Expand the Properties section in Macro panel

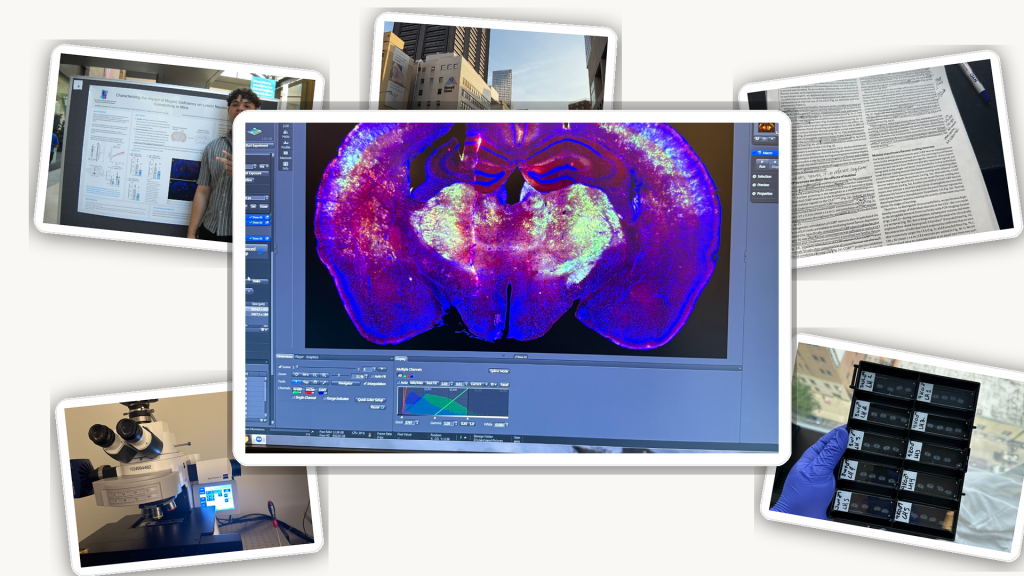764,194
